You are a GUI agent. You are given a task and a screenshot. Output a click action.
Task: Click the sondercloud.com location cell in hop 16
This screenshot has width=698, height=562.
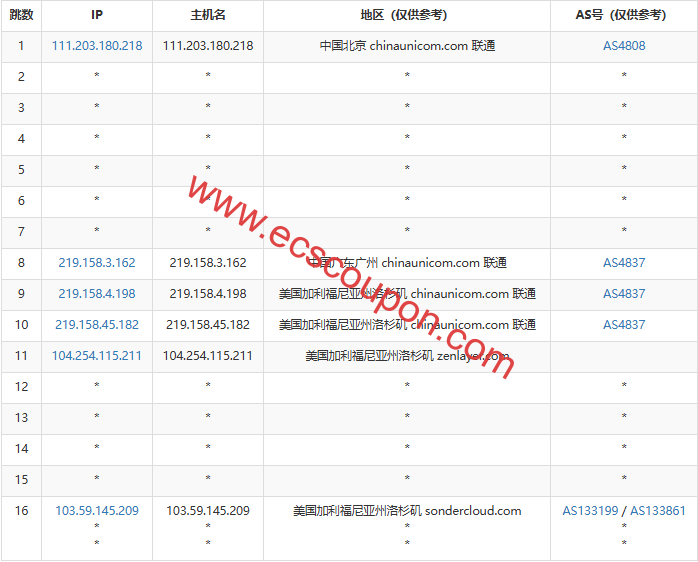(x=407, y=510)
